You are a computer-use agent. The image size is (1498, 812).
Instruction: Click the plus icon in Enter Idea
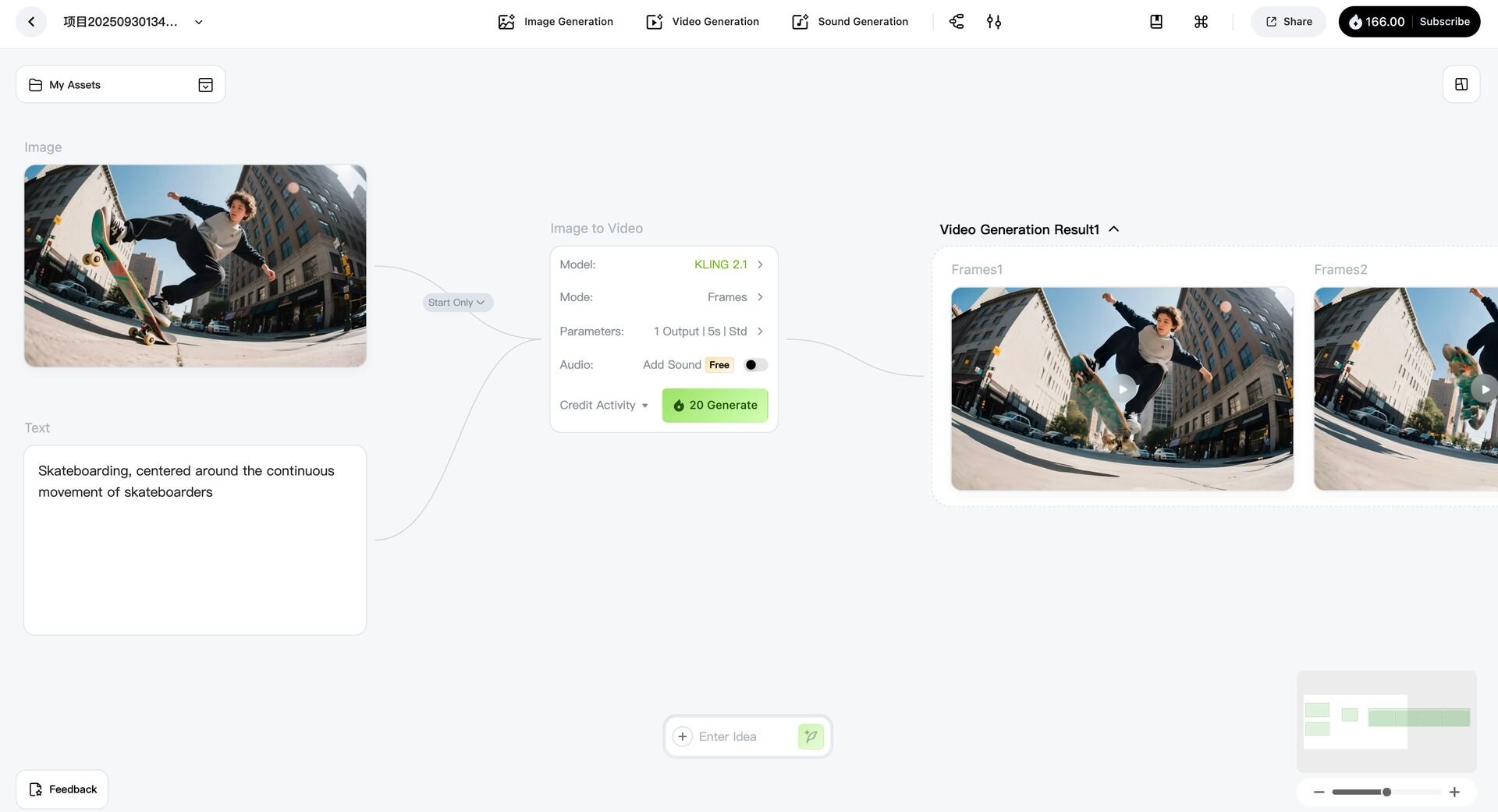[682, 736]
